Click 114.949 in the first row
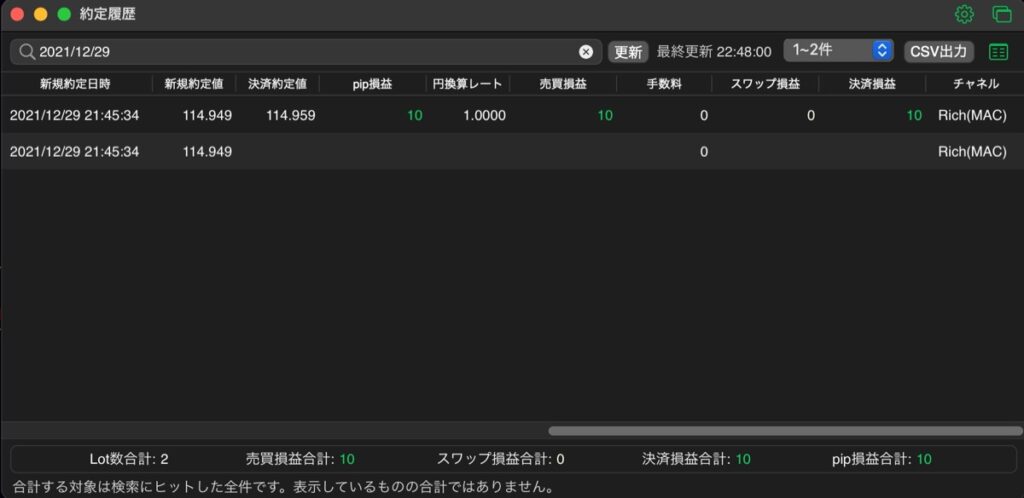This screenshot has width=1024, height=498. click(207, 116)
